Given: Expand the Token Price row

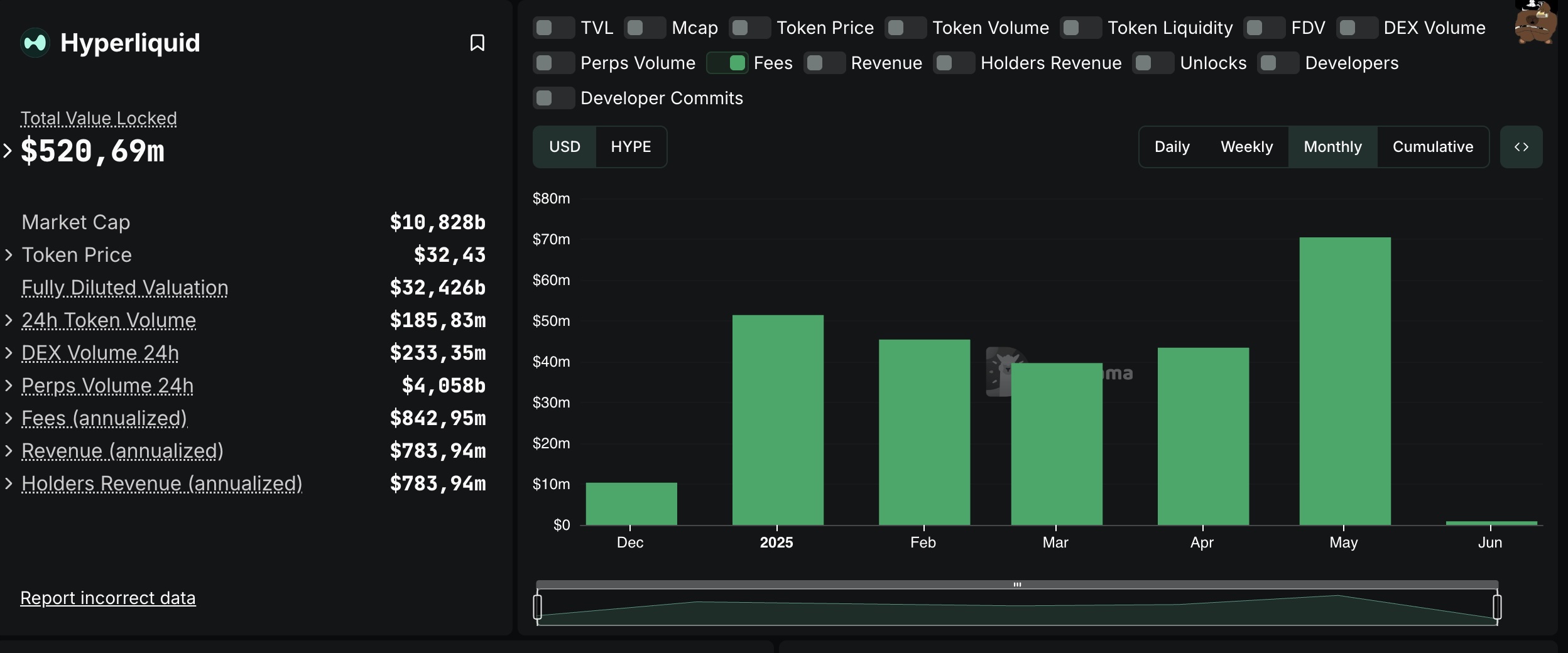Looking at the screenshot, I should pyautogui.click(x=9, y=255).
